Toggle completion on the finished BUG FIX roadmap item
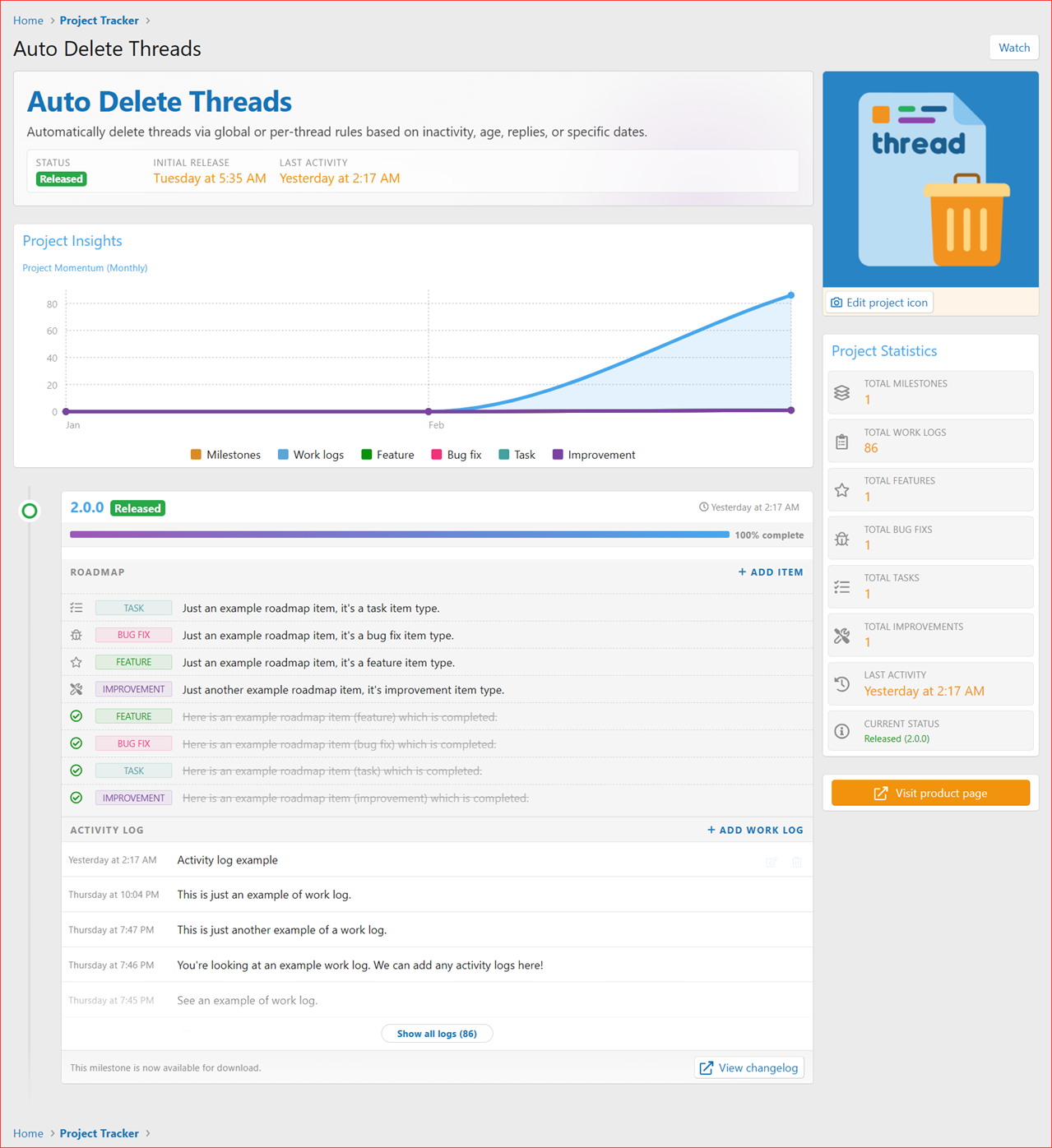 click(x=76, y=743)
